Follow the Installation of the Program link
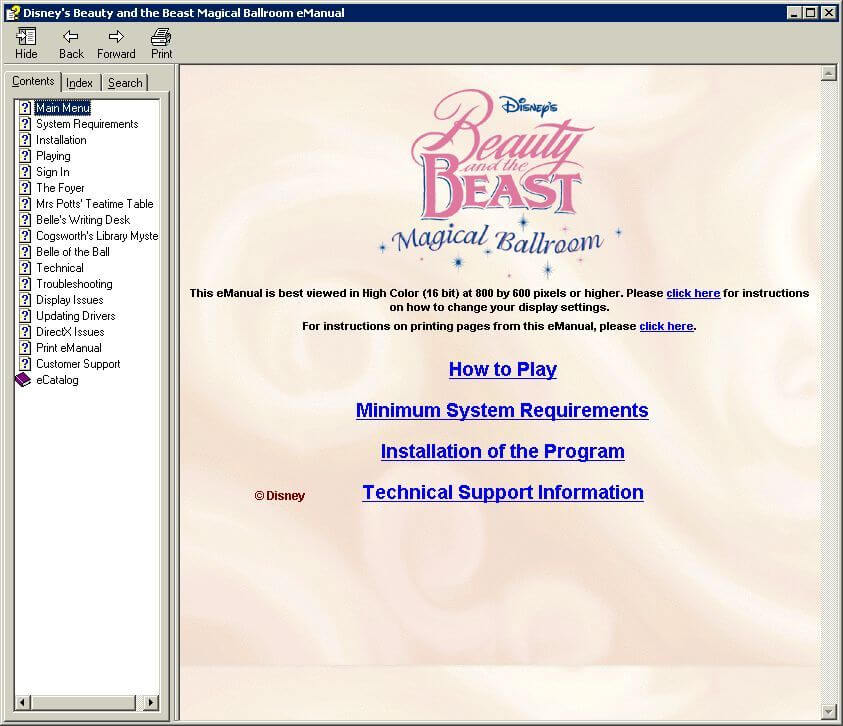 point(503,451)
